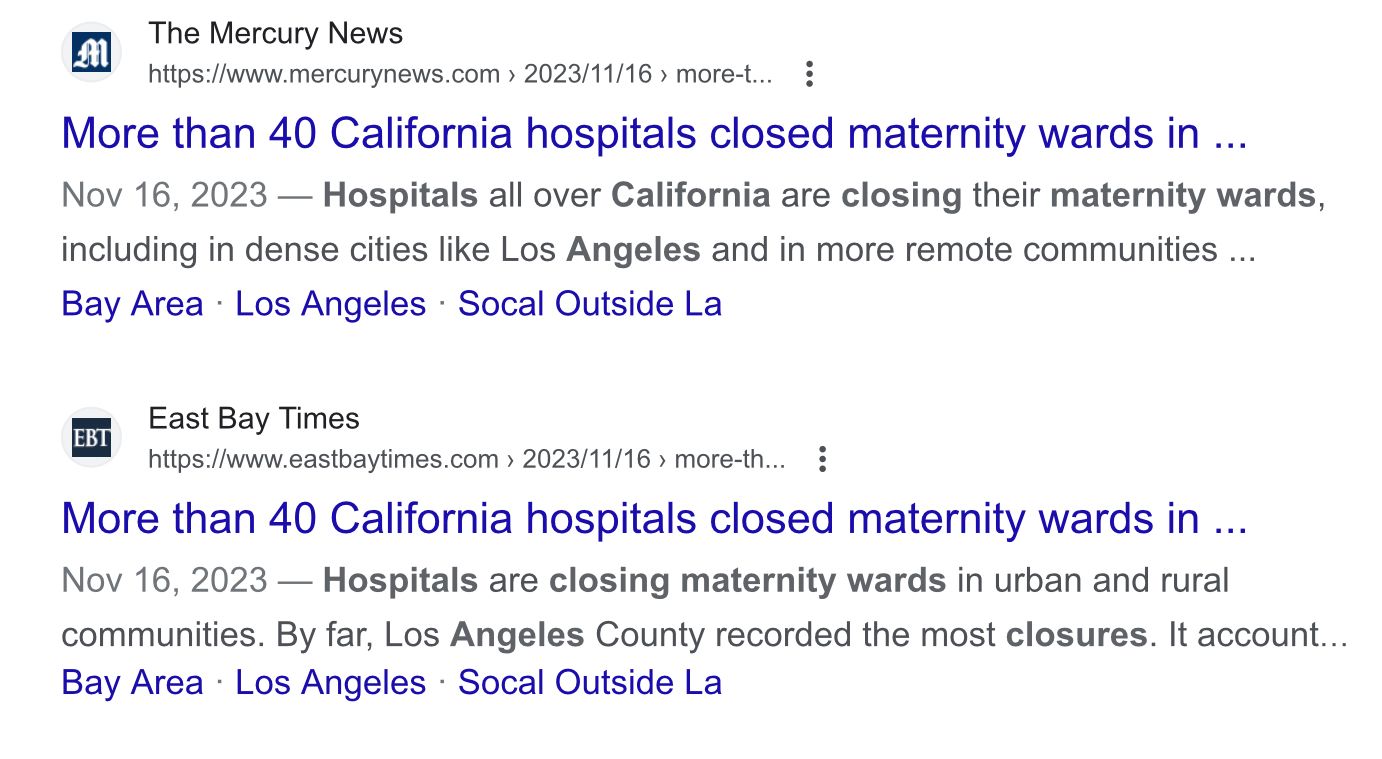
Task: Click the mercurynews.com URL breadcrumb
Action: (460, 74)
